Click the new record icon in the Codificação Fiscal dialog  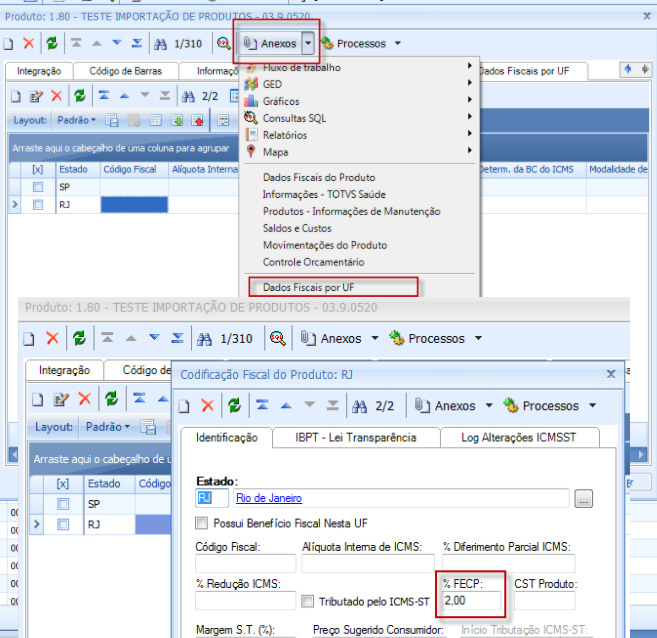pos(184,406)
